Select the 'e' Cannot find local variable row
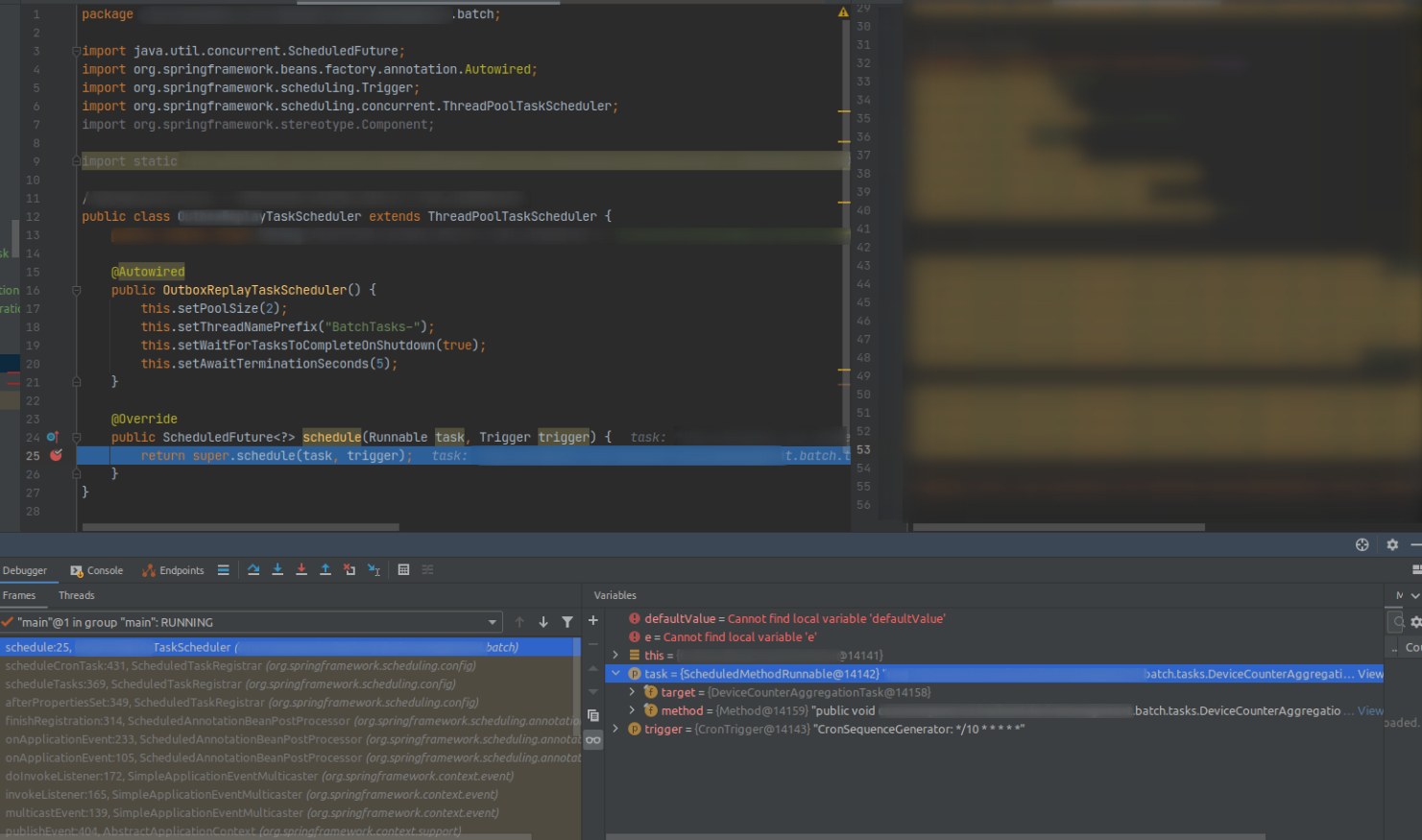The height and width of the screenshot is (840, 1422). click(995, 636)
